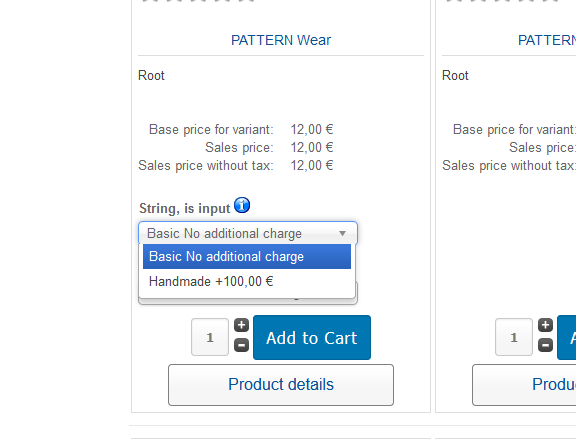Screen dimensions: 576x439
Task: Click the second product's Add to Cart button
Action: pyautogui.click(x=566, y=337)
